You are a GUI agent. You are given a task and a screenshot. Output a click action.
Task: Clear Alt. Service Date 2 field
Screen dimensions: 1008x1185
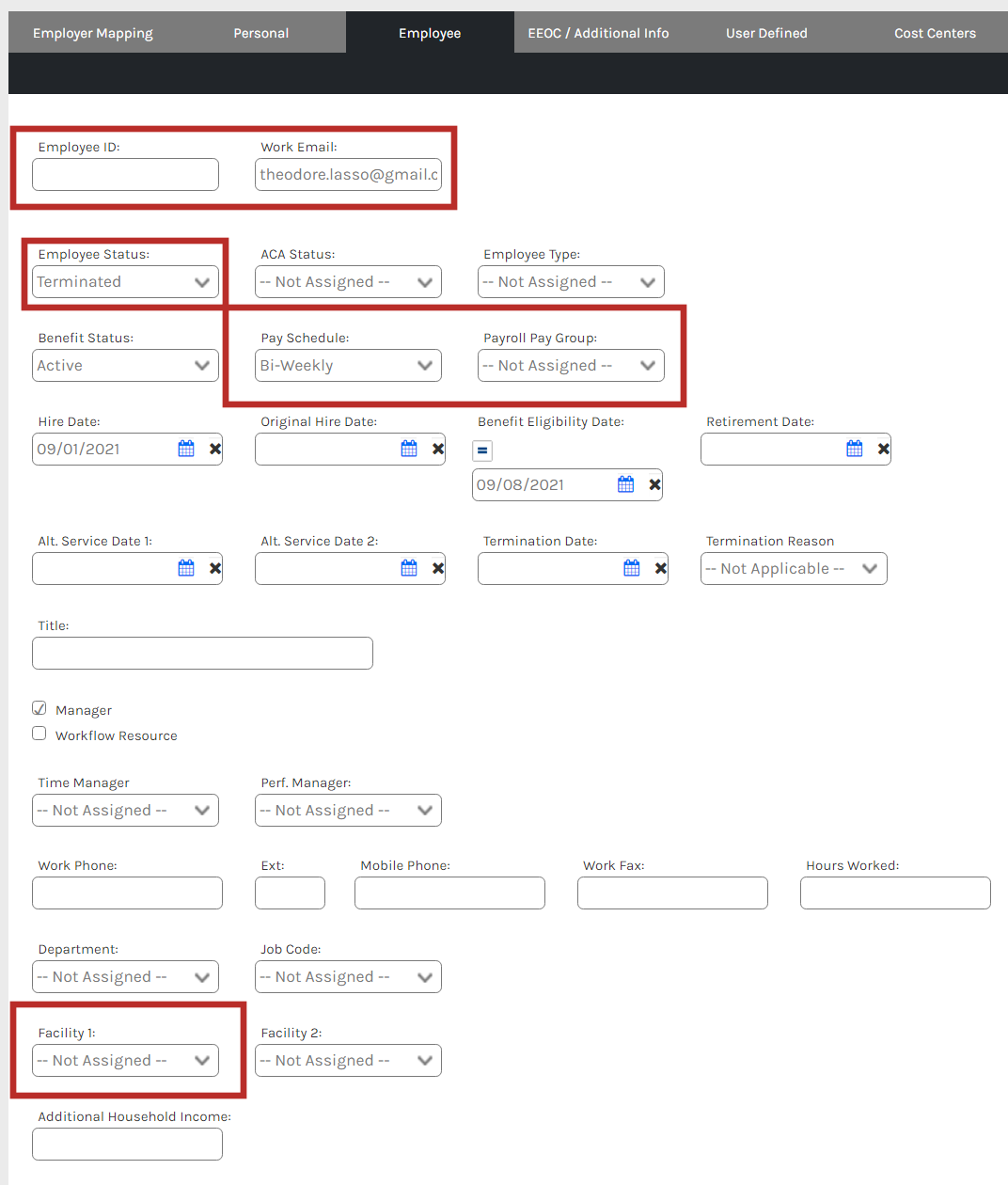(438, 568)
